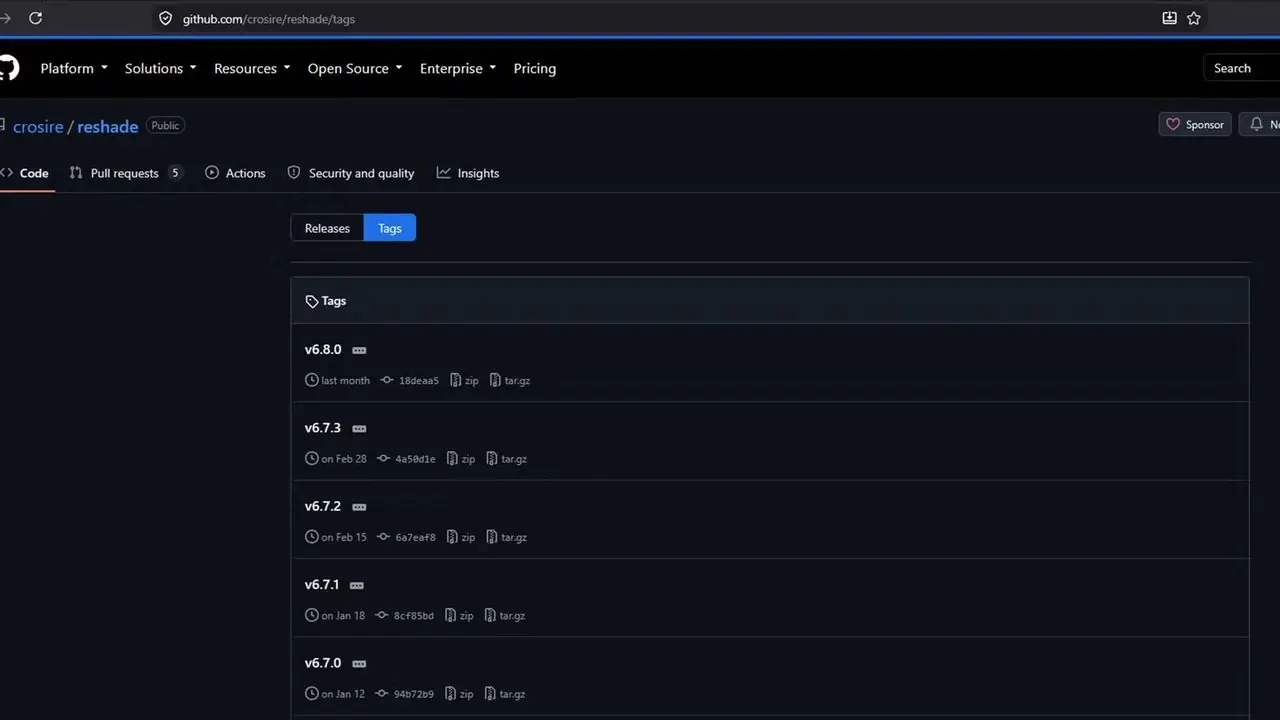This screenshot has height=720, width=1280.
Task: Click the Public visibility badge
Action: [x=165, y=125]
